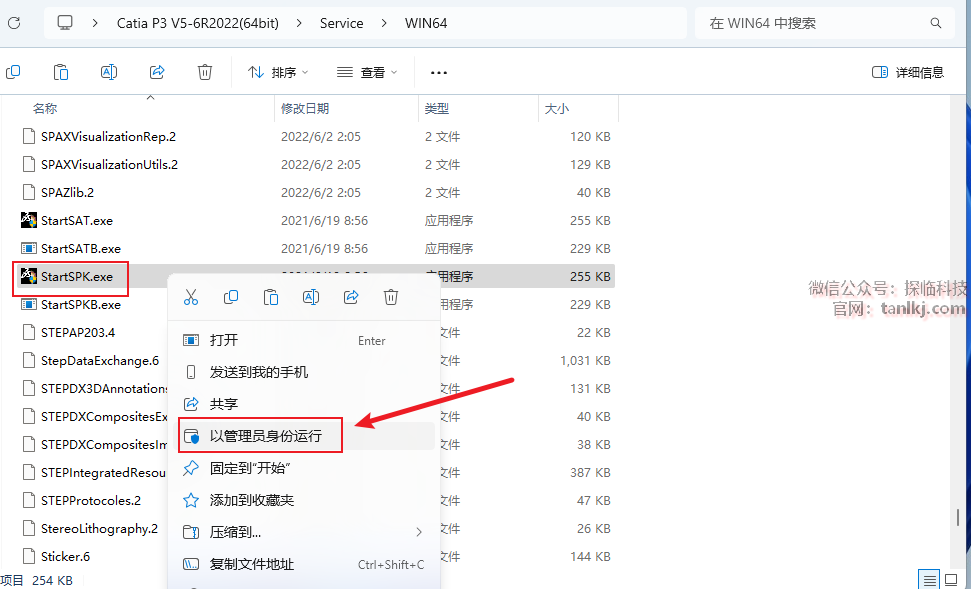
Task: Select SPAXVisualizationUtils.2 file
Action: (x=109, y=164)
